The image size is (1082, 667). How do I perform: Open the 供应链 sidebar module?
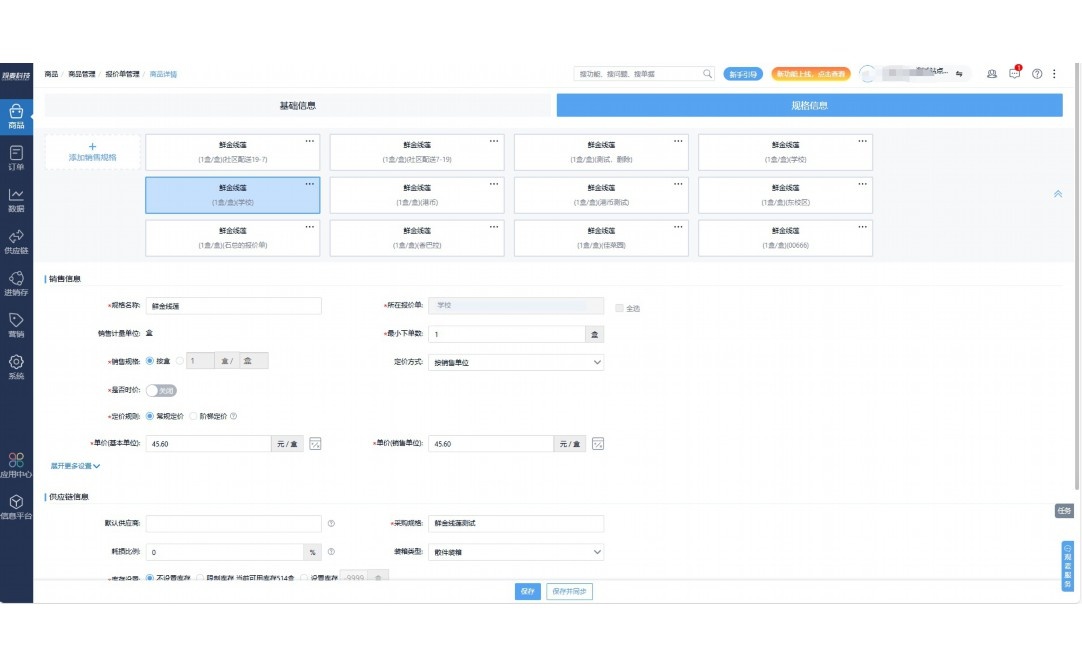(x=16, y=241)
